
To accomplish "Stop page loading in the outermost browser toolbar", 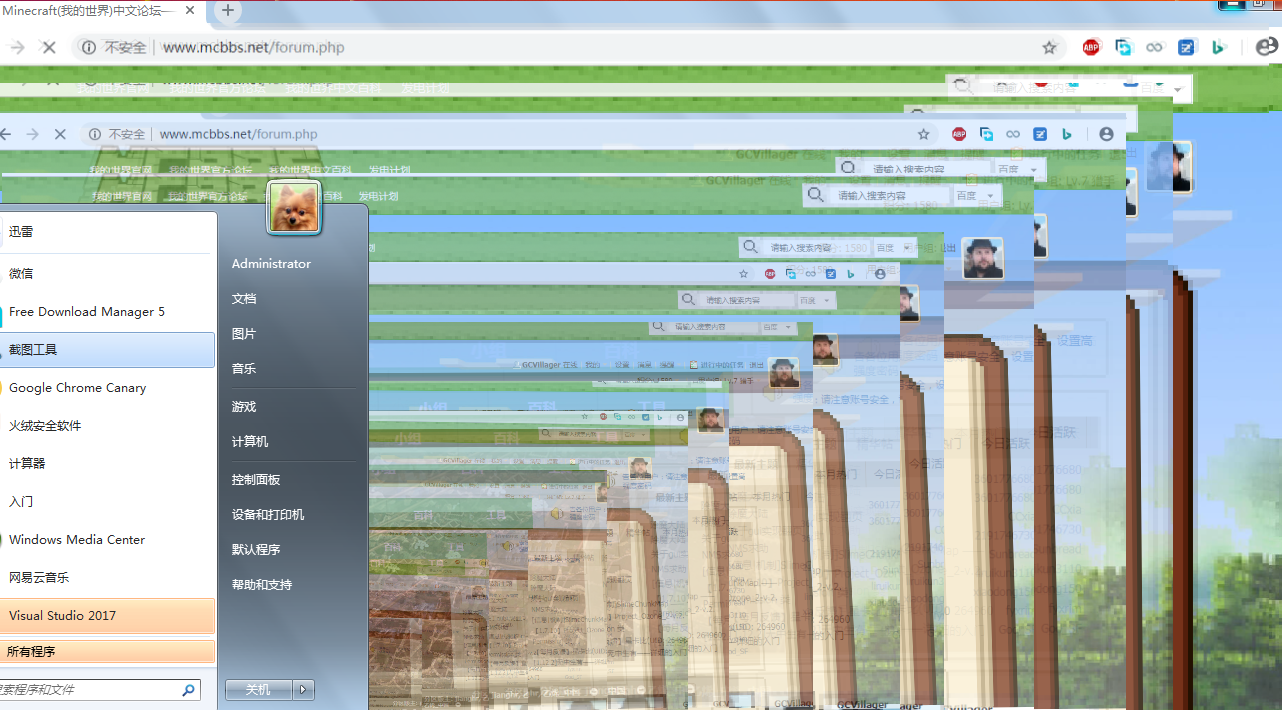I will point(48,47).
